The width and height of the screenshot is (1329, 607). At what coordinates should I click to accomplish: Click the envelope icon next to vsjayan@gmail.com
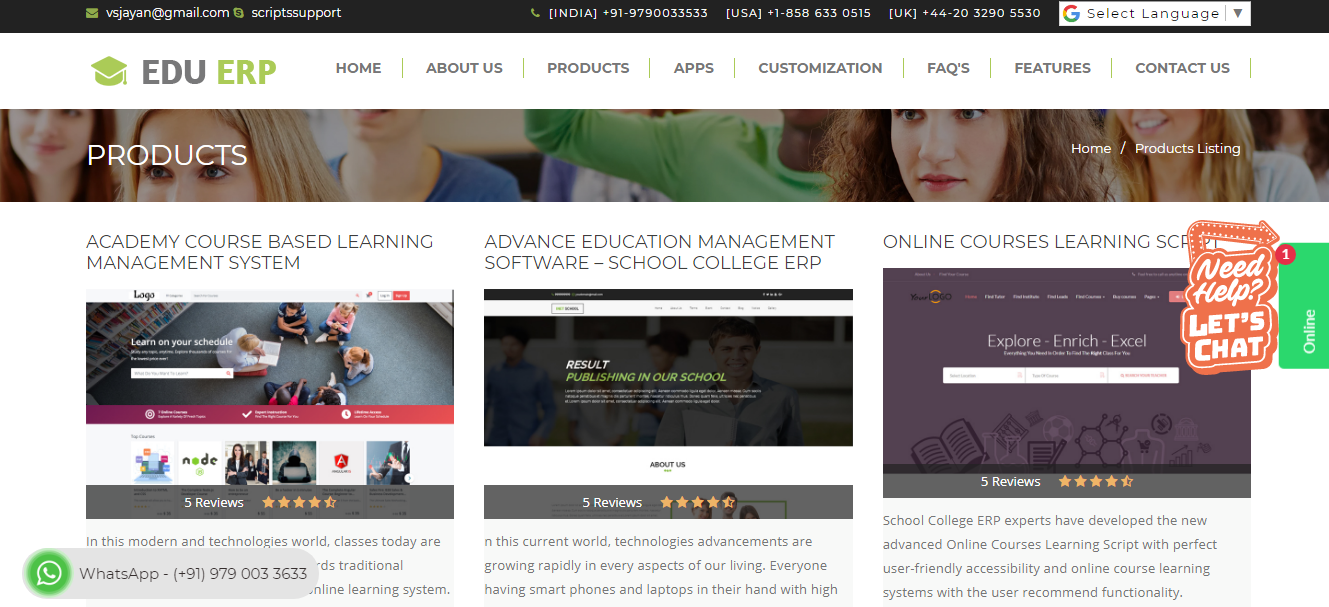tap(92, 13)
